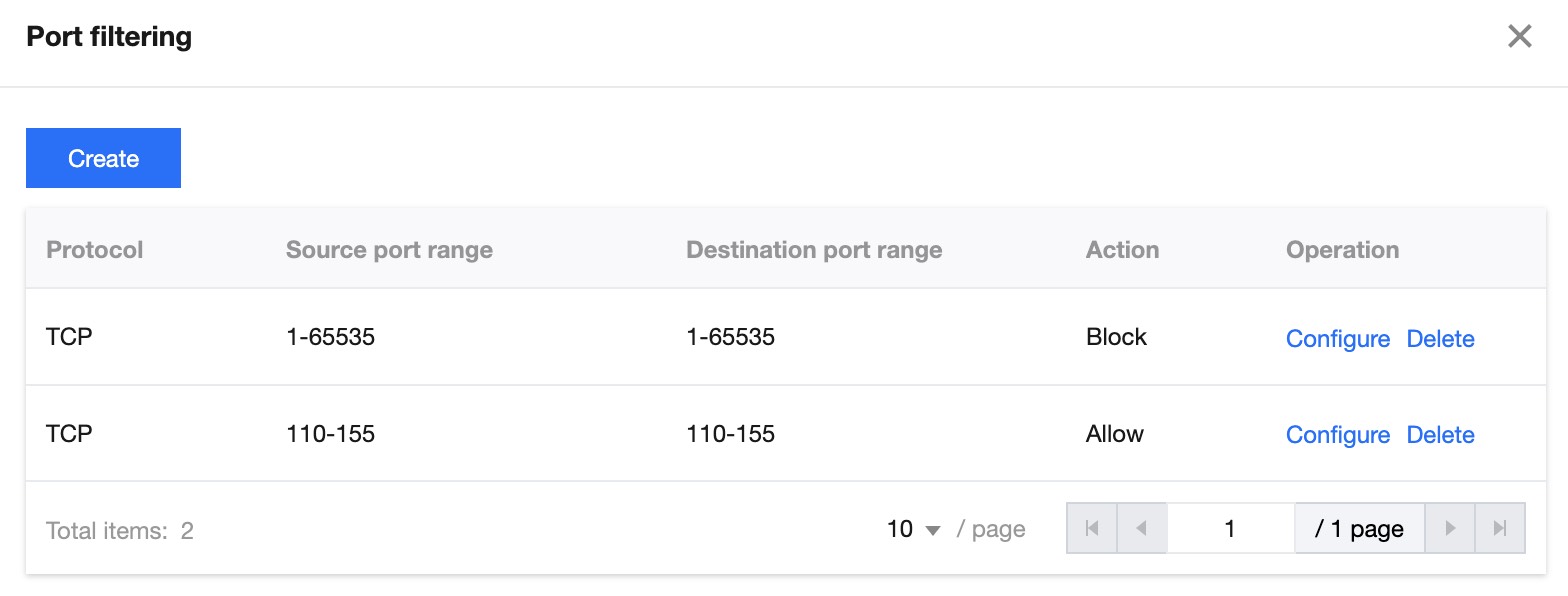Click the previous page arrow
The width and height of the screenshot is (1568, 596).
1141,528
